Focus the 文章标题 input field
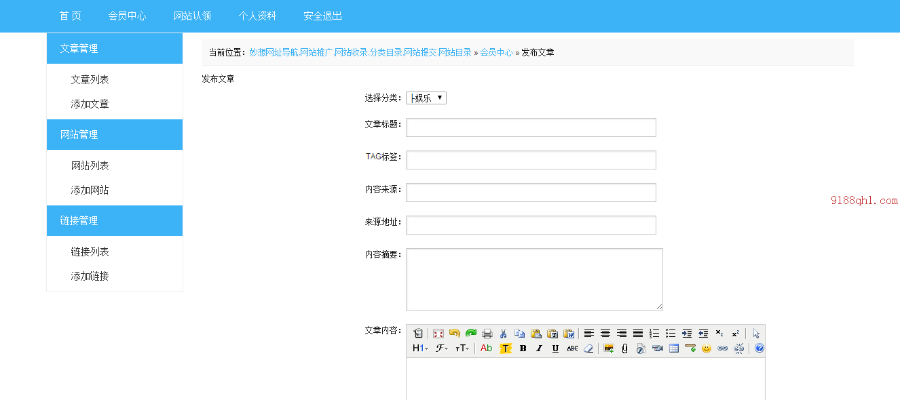Screen dimensions: 900x400 (x=531, y=127)
